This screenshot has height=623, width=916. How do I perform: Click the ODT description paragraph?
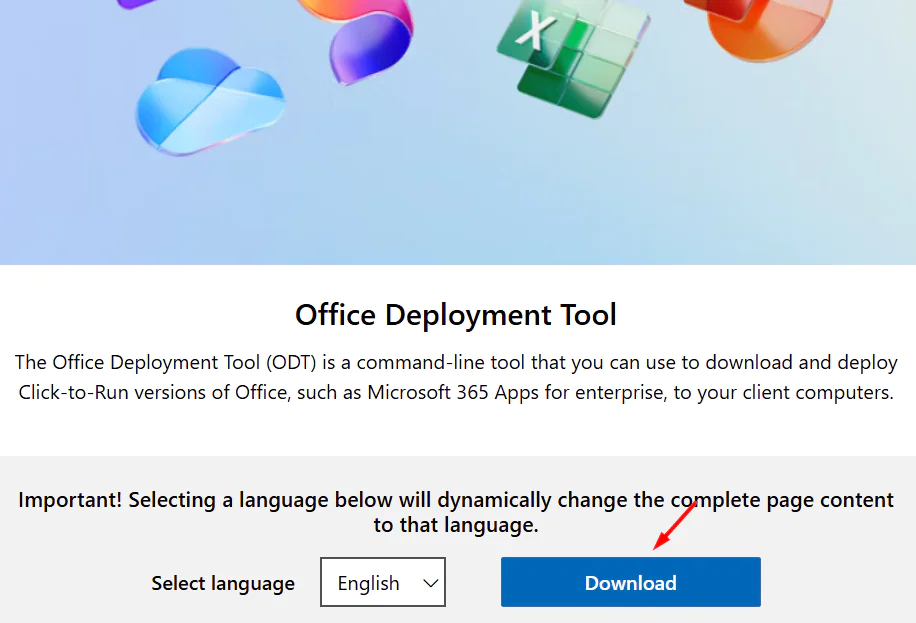pyautogui.click(x=456, y=377)
